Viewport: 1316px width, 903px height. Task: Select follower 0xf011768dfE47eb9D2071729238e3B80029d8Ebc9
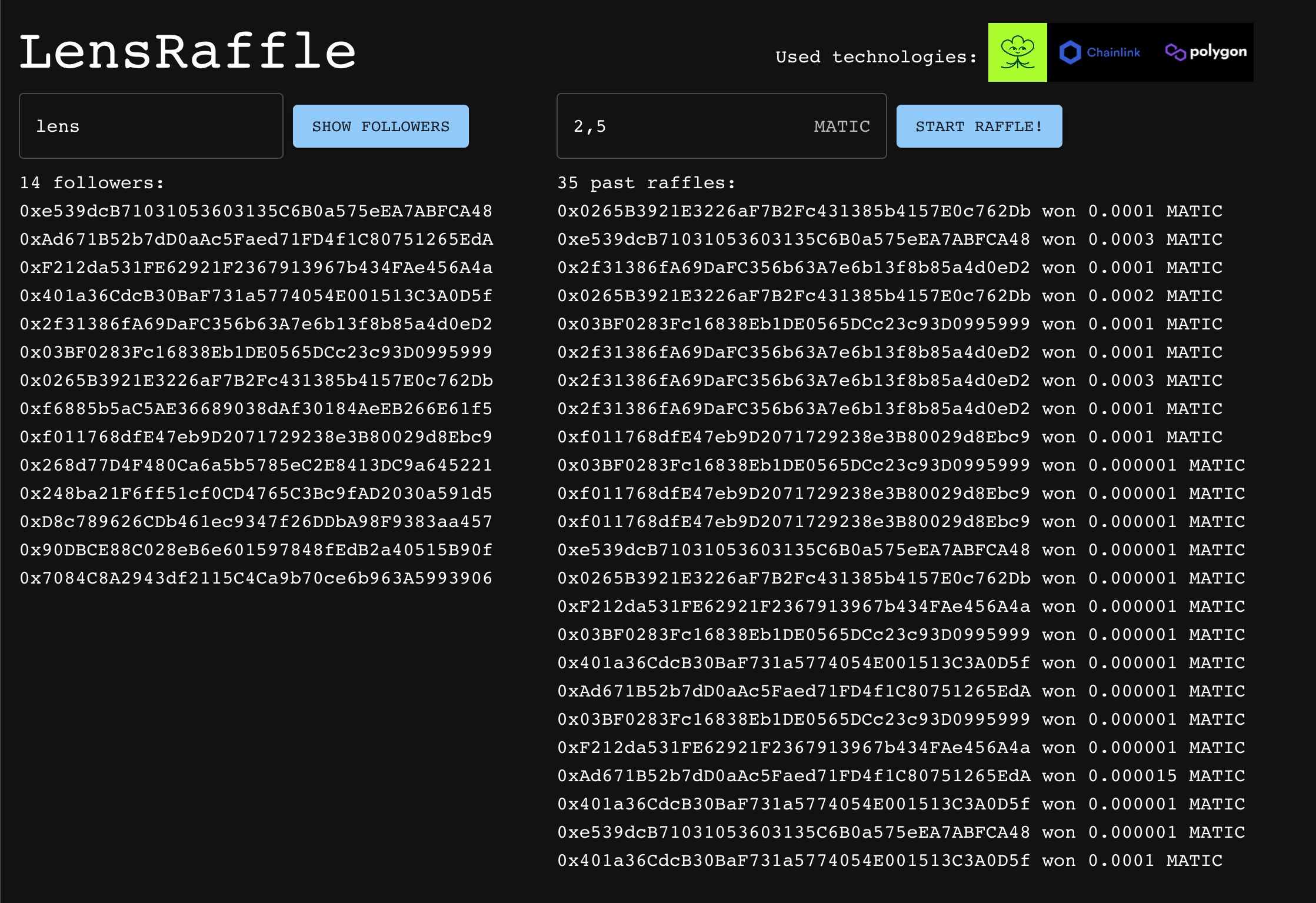click(x=256, y=437)
